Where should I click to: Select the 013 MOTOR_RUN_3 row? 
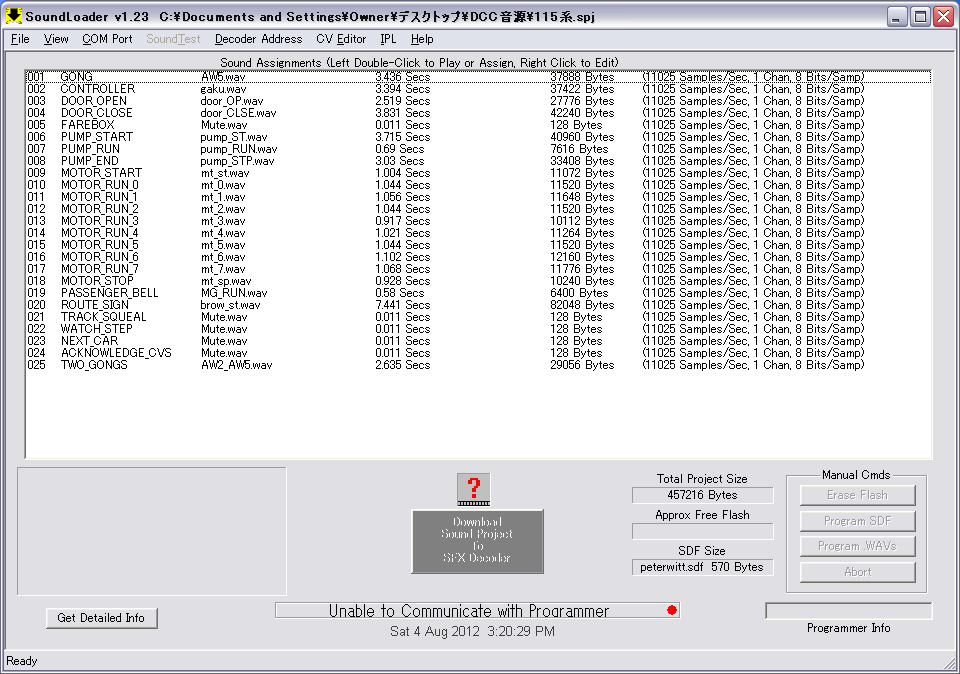coord(478,221)
